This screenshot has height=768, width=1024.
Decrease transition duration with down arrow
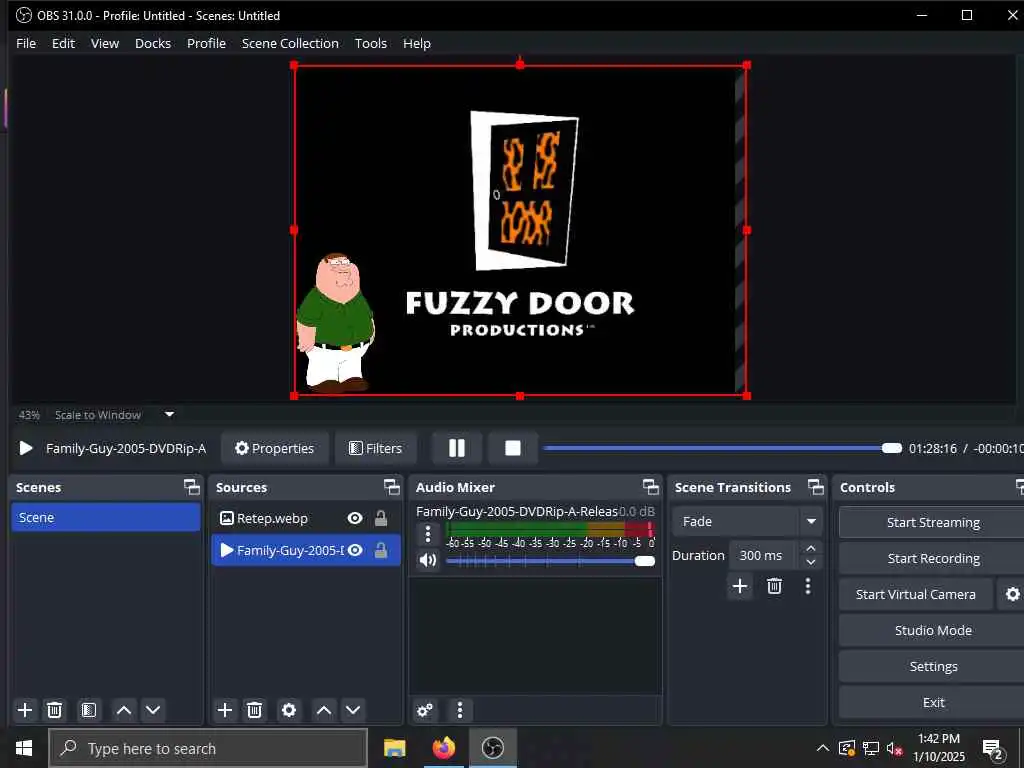810,562
